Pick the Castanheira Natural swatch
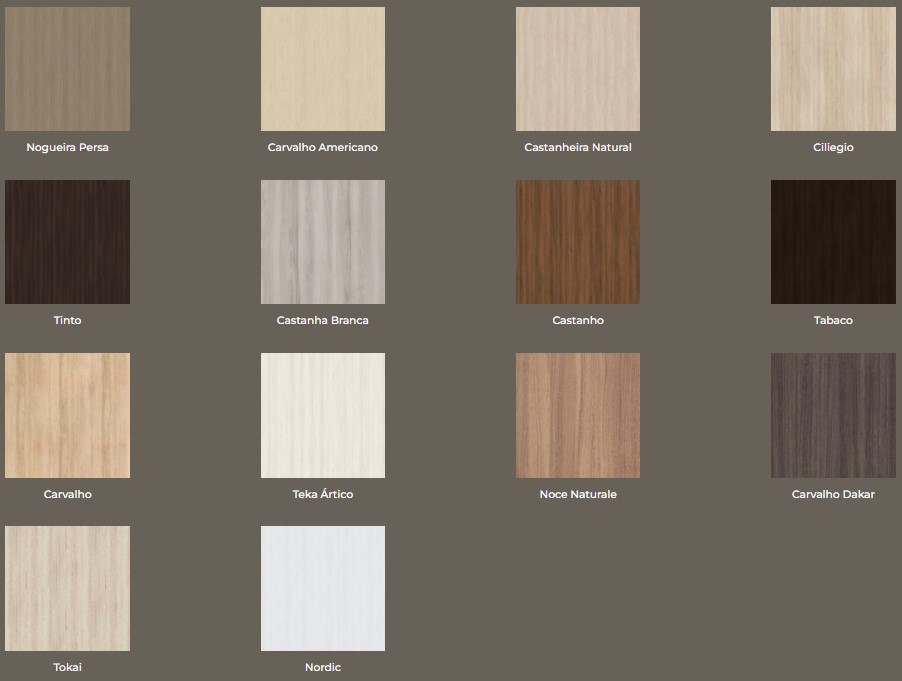The image size is (902, 681). [x=578, y=69]
